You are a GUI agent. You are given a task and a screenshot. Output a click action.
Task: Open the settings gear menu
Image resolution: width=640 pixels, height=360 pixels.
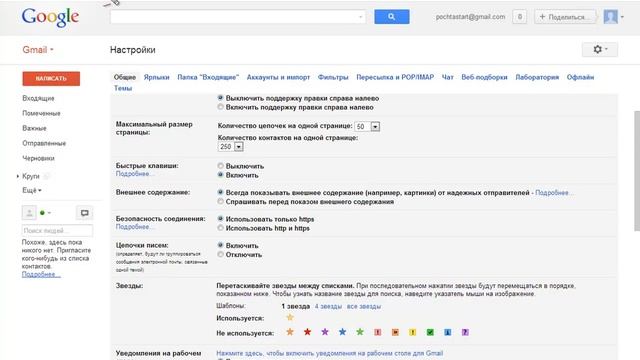point(600,49)
